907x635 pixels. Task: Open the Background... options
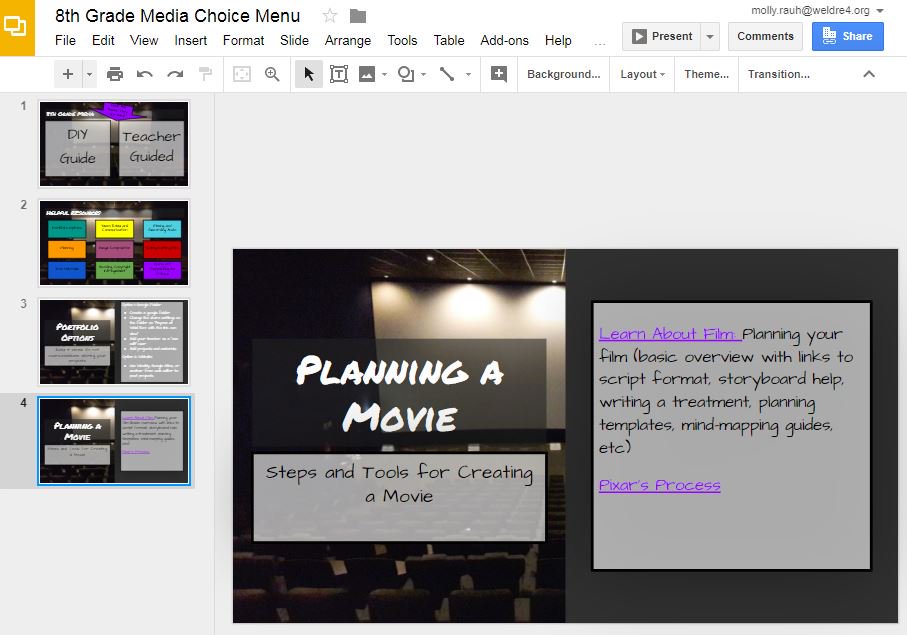pos(563,74)
